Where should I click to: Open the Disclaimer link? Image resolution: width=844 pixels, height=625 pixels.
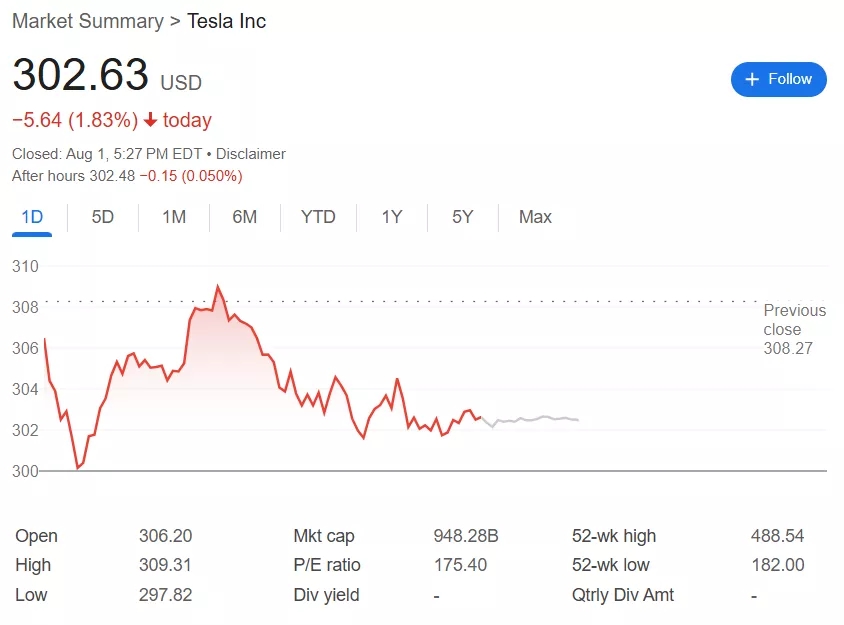pos(251,154)
